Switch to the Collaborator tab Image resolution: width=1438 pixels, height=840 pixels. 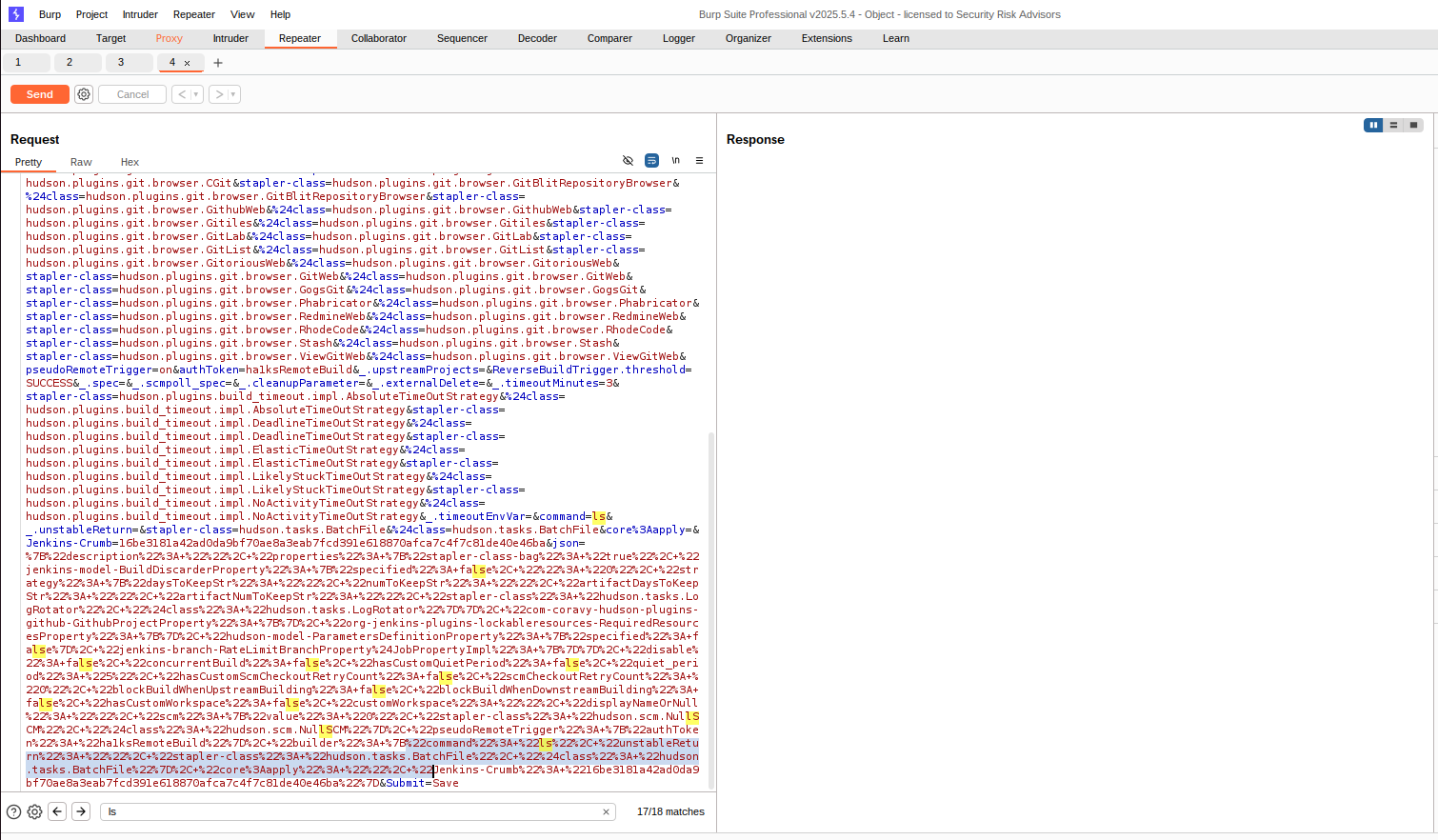[x=379, y=38]
